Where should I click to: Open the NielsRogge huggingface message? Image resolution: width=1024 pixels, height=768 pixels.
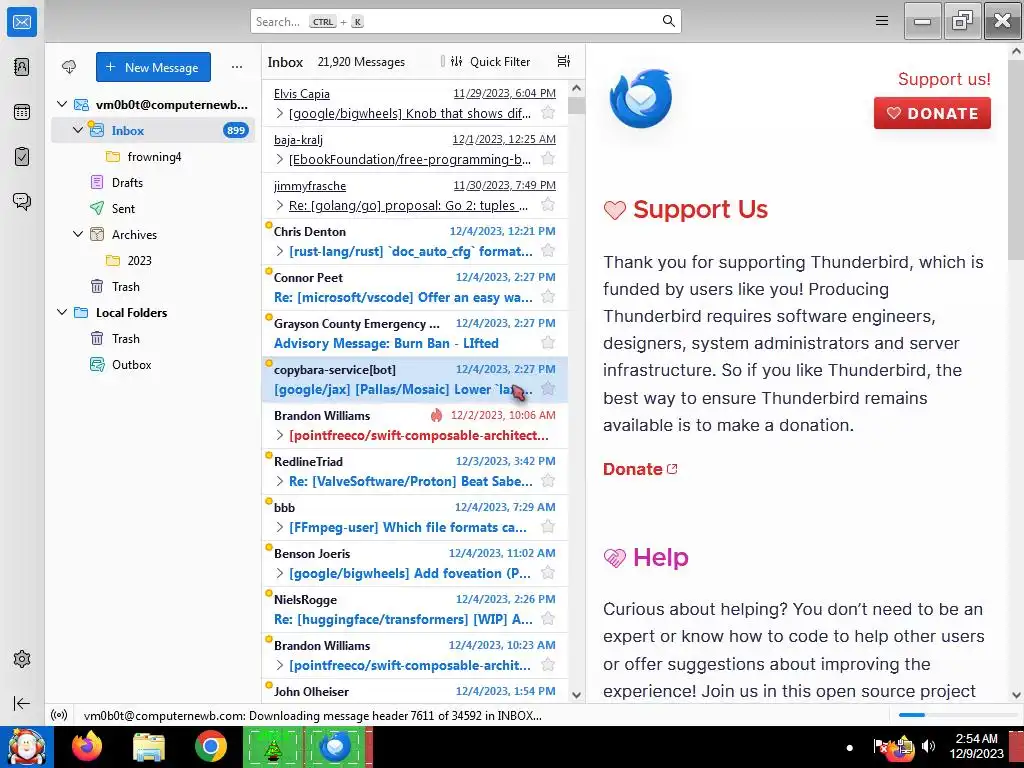click(415, 609)
